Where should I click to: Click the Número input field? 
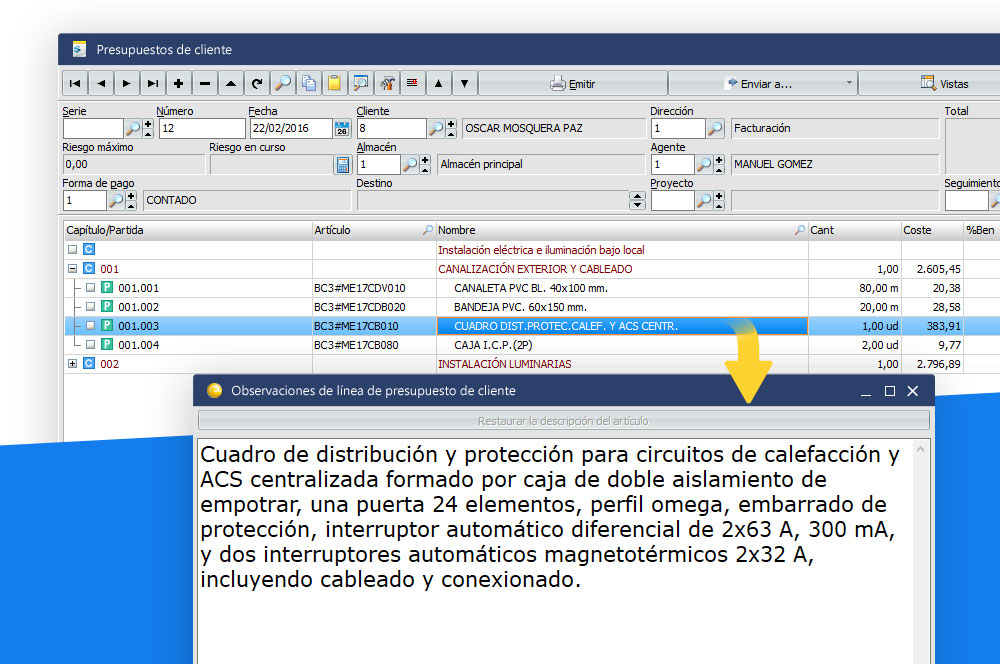pos(201,129)
